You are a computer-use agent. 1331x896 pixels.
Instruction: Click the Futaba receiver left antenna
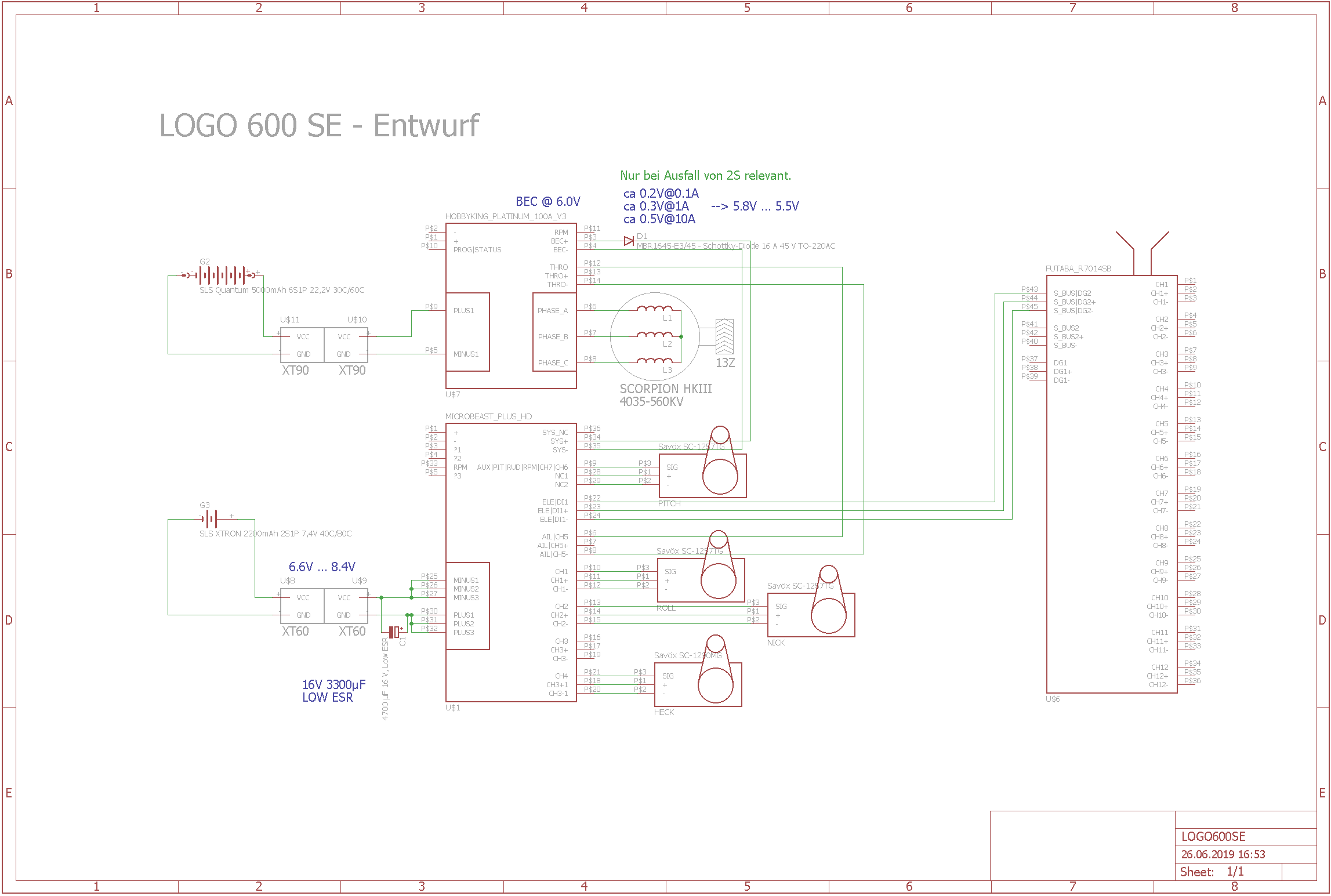pos(1125,241)
